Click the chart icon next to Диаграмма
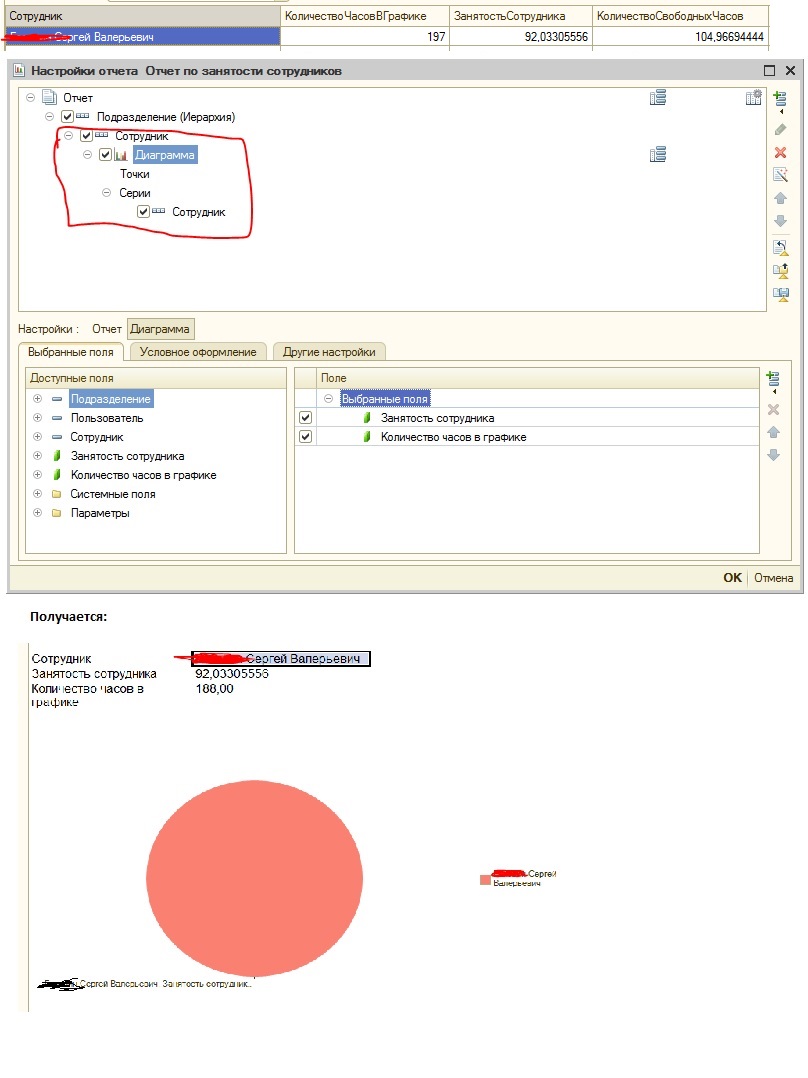This screenshot has height=1078, width=808. click(121, 155)
